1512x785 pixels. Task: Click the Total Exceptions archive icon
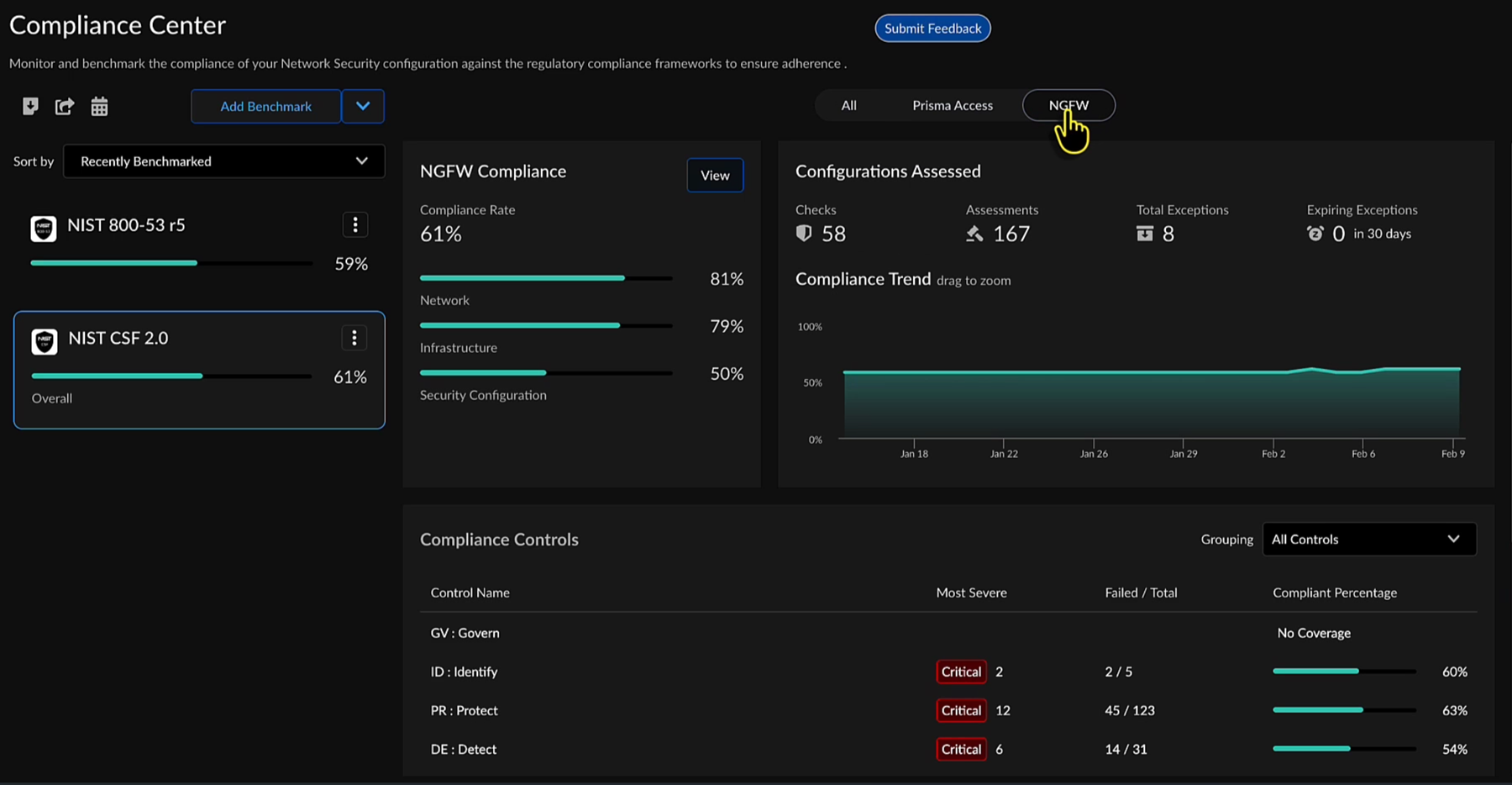(x=1145, y=234)
